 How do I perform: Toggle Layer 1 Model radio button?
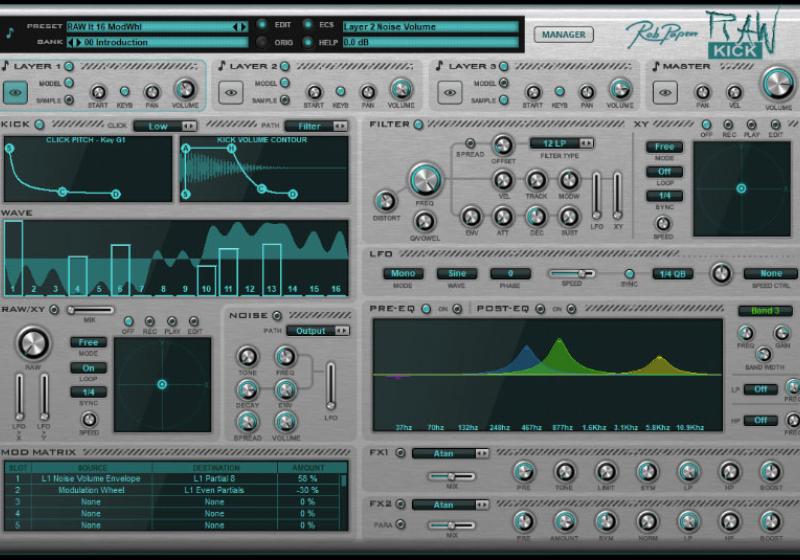(69, 83)
